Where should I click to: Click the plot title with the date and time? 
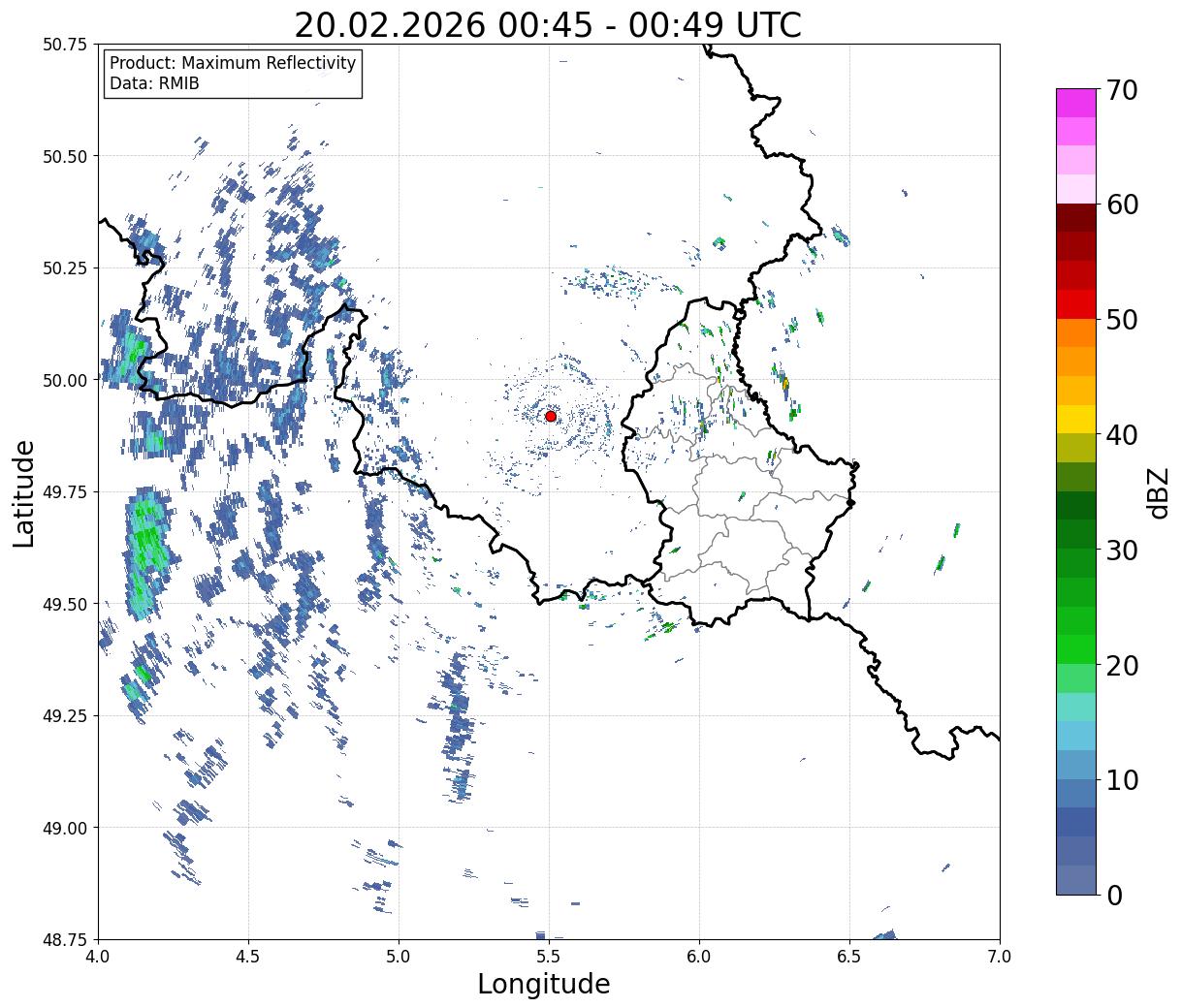pos(548,24)
